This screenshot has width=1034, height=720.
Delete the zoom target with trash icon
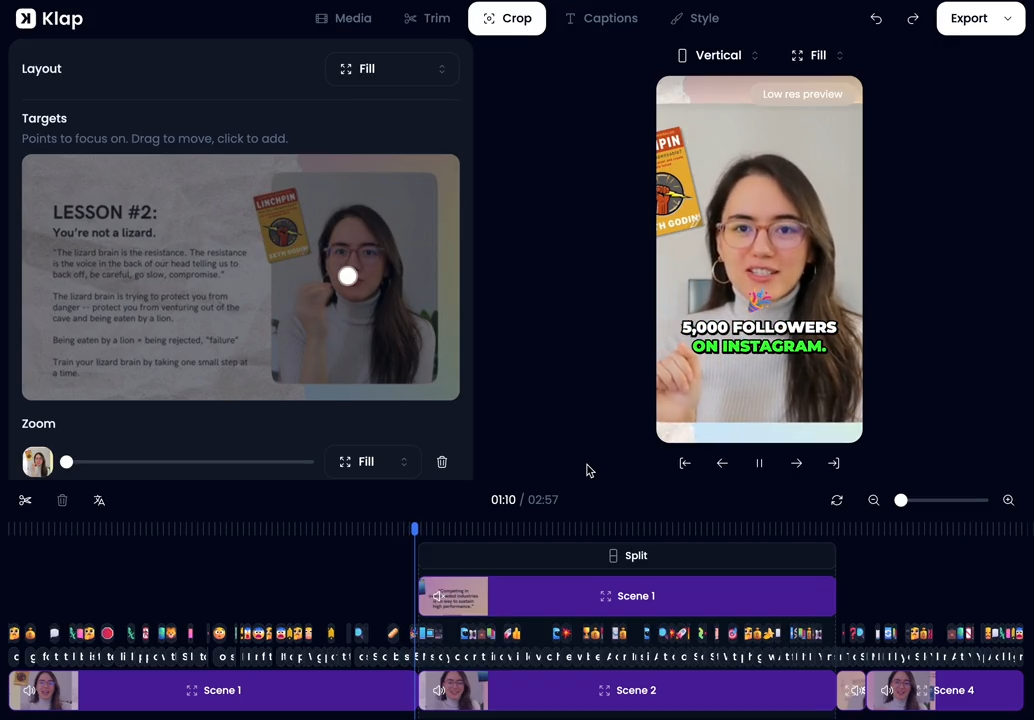point(442,462)
